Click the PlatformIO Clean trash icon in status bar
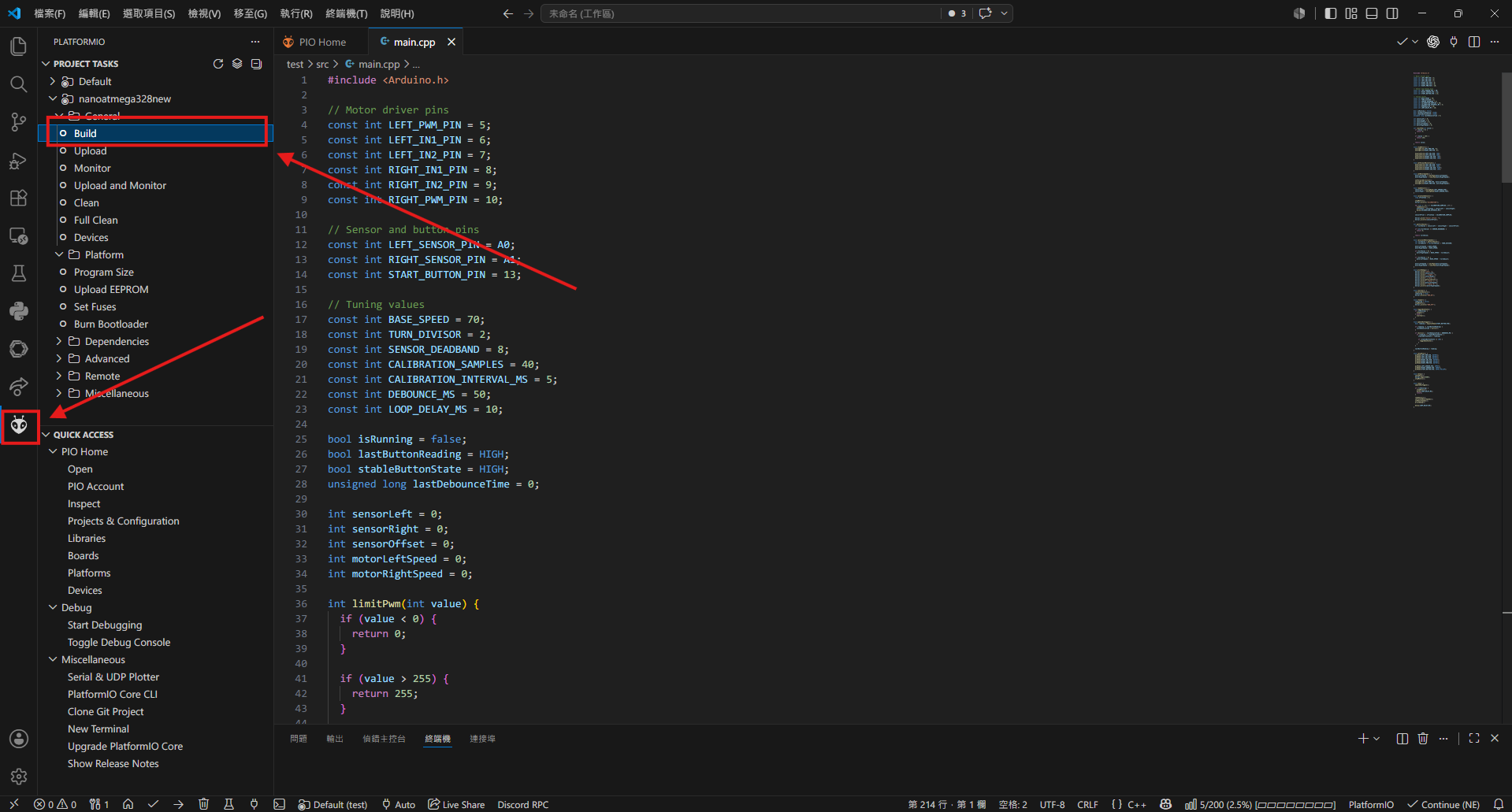Image resolution: width=1512 pixels, height=812 pixels. (x=203, y=804)
